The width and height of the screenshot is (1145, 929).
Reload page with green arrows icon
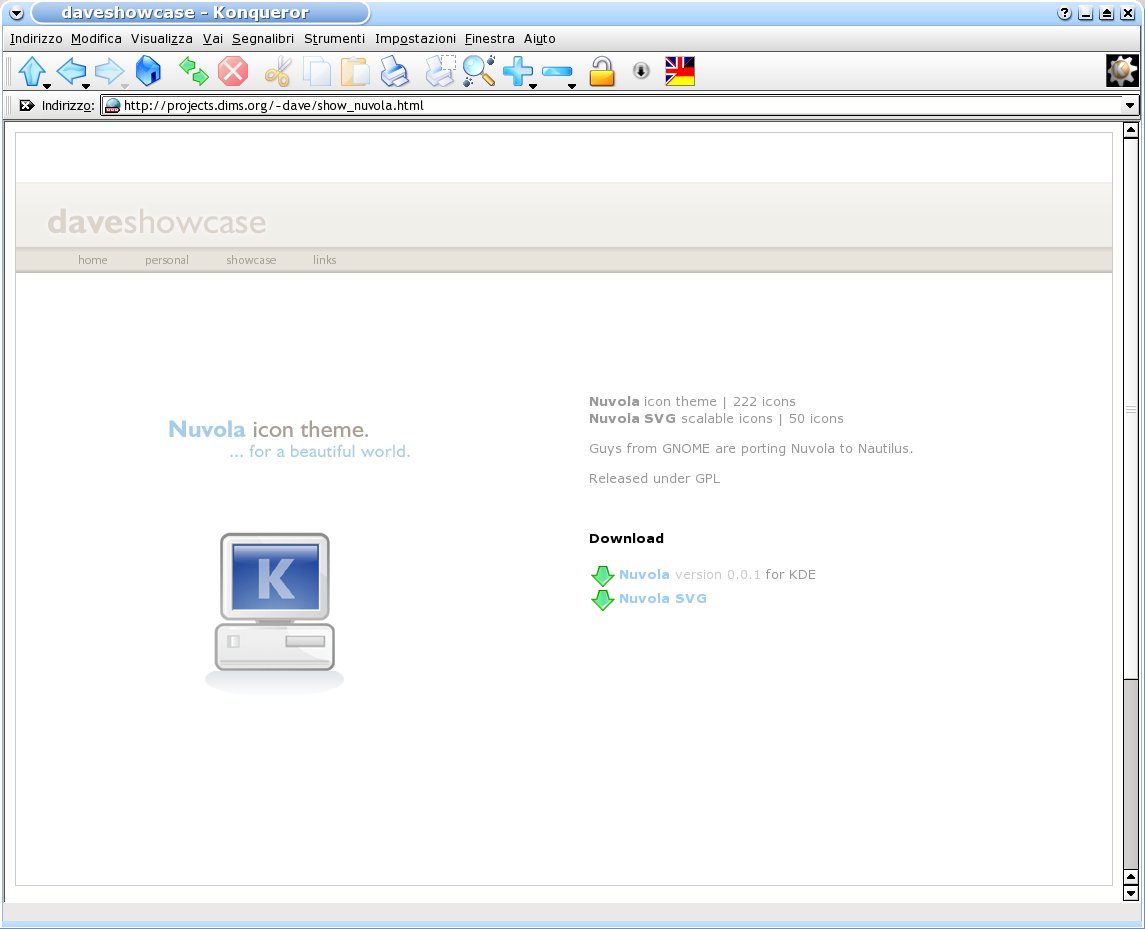[194, 71]
